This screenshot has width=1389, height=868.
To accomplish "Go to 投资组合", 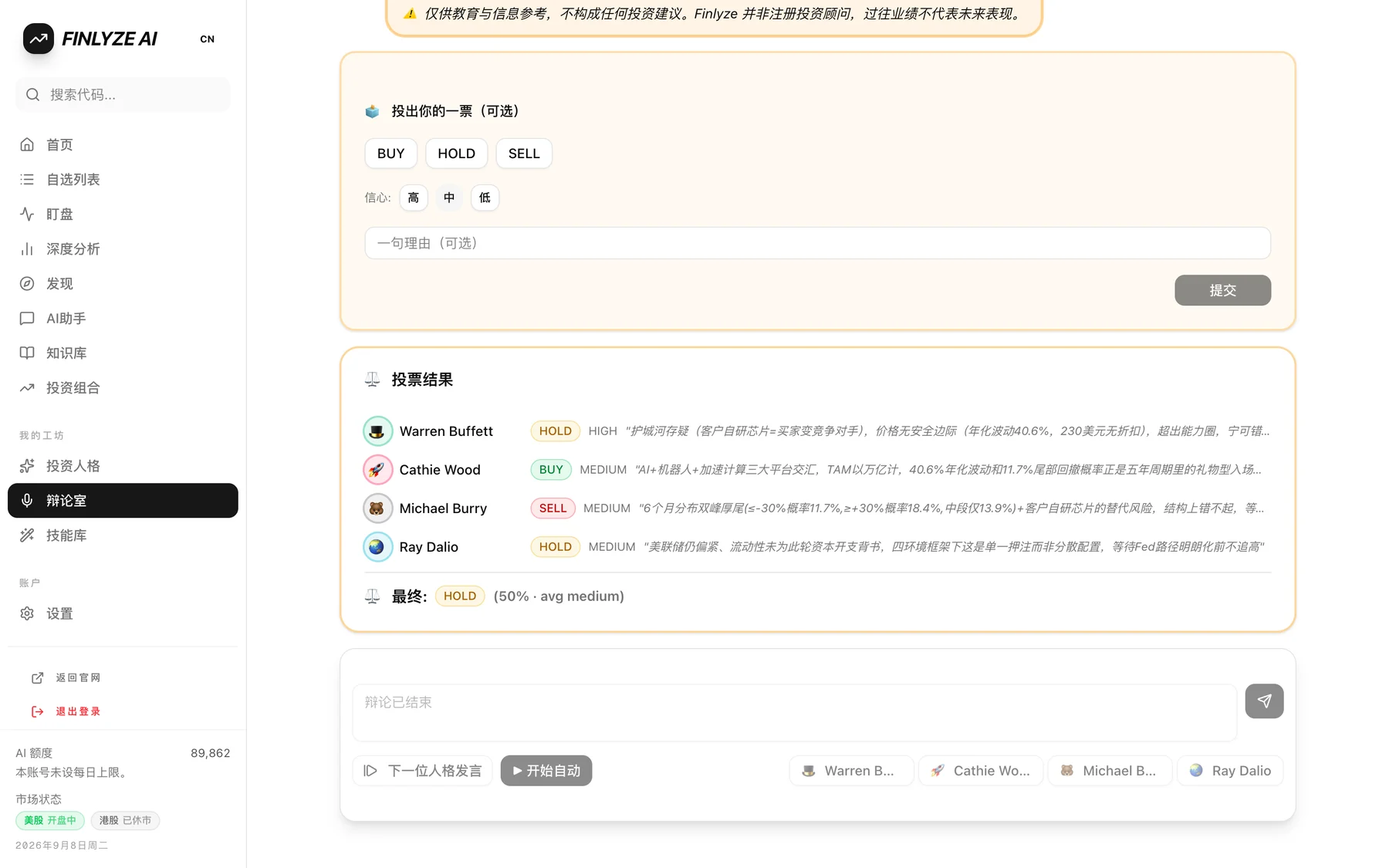I will [123, 387].
